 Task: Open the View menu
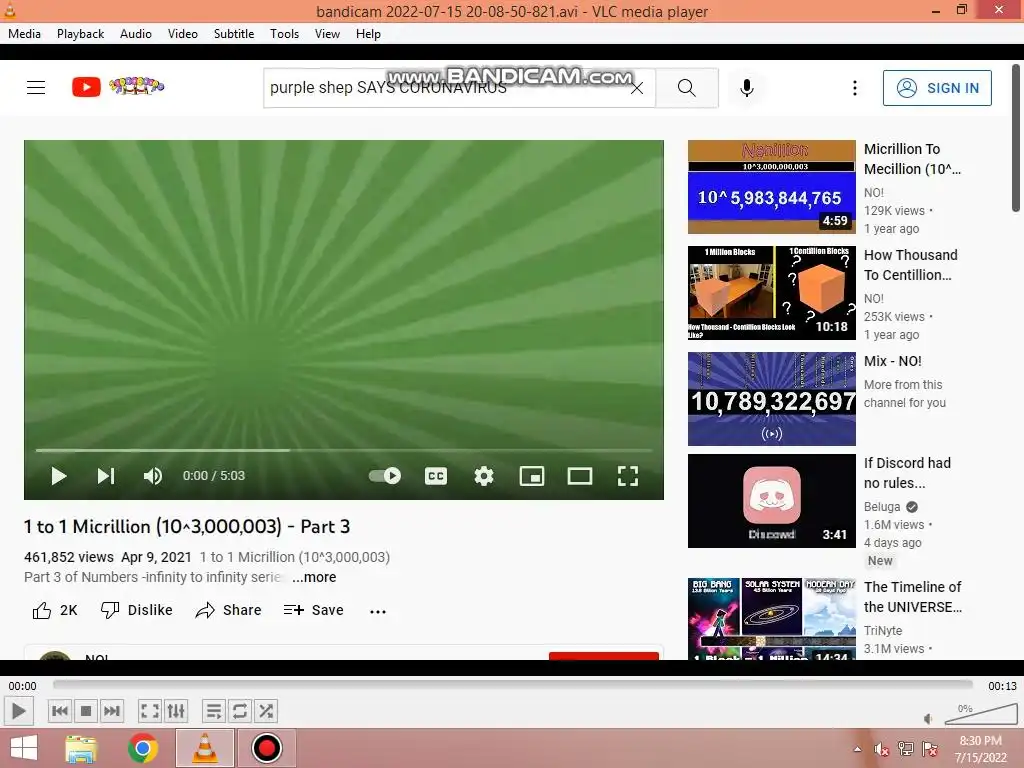pos(327,34)
